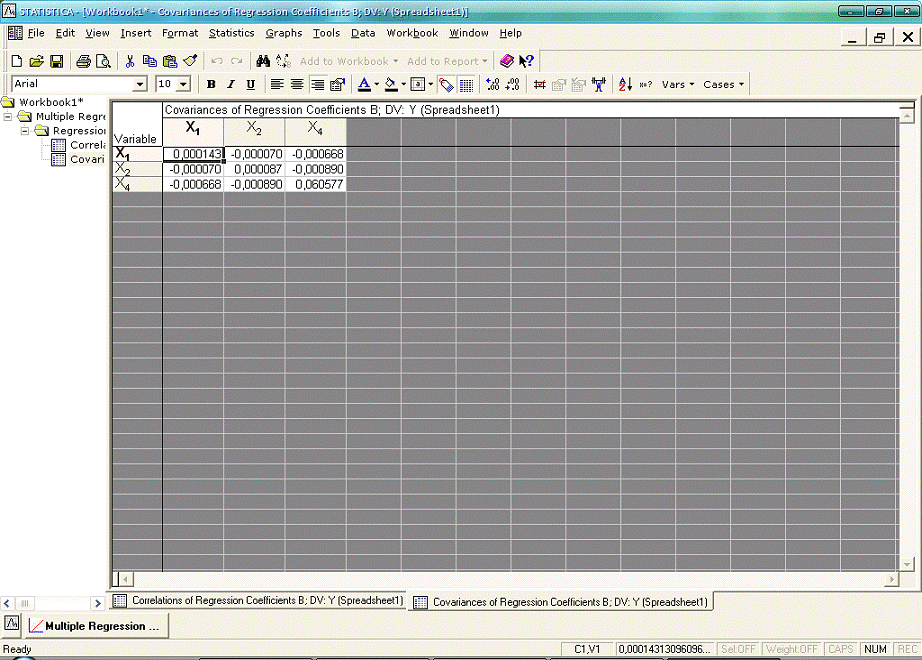Viewport: 922px width, 660px height.
Task: Toggle Underline formatting
Action: tap(250, 85)
